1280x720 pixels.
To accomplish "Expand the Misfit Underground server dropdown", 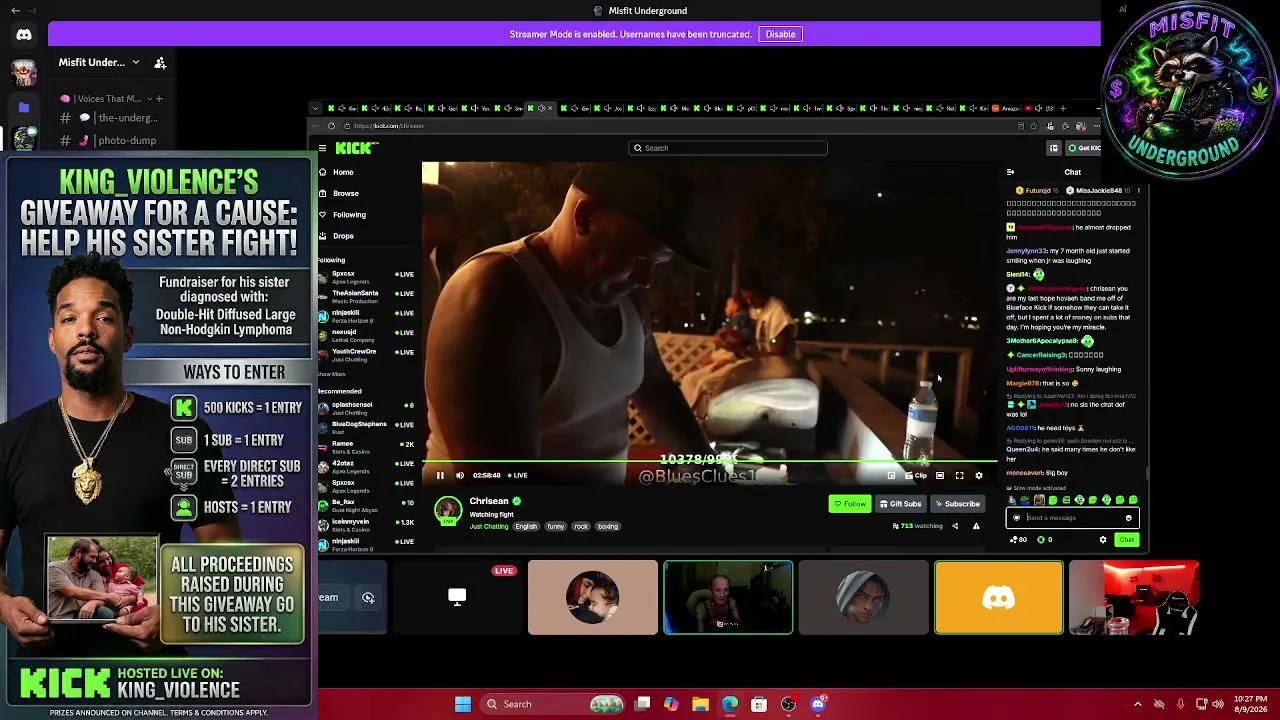I will 136,62.
